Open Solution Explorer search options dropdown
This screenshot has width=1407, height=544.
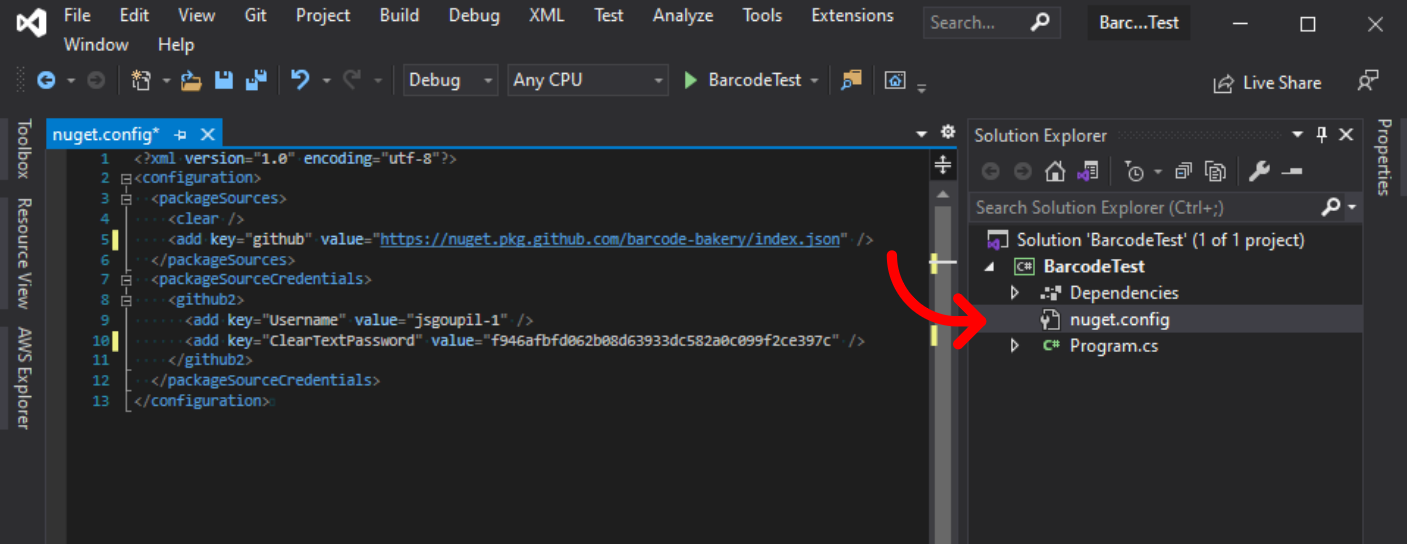[1352, 207]
